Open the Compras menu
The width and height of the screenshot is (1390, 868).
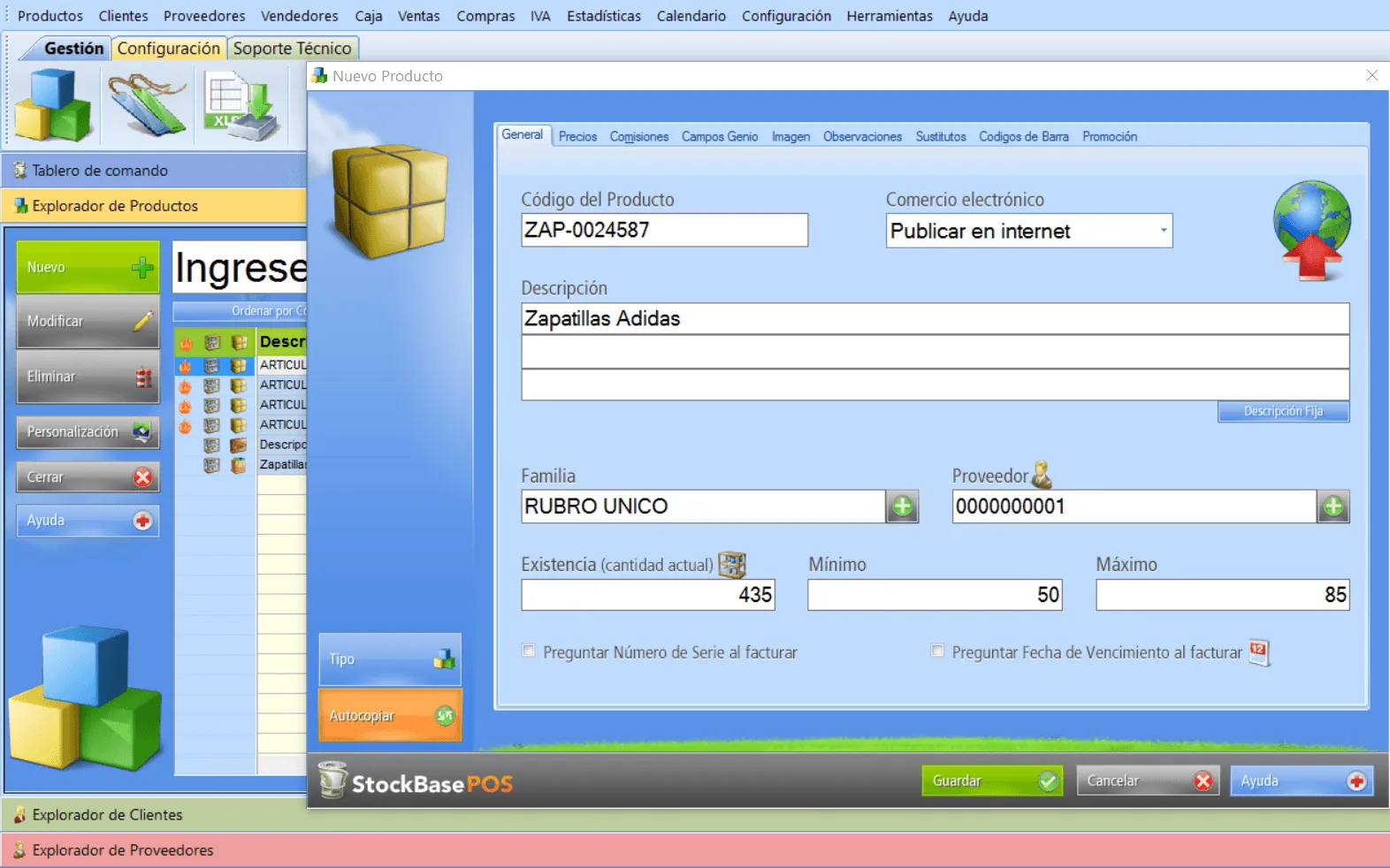point(485,16)
